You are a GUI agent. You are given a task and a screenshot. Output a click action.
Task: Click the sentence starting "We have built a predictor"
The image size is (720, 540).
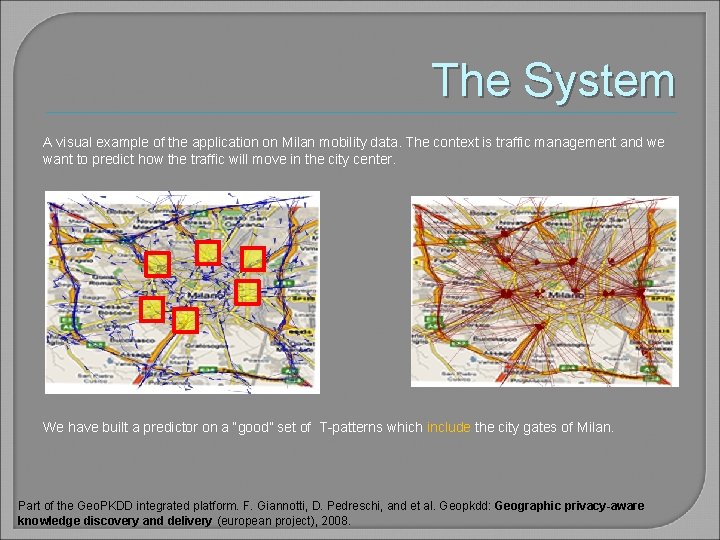pos(328,427)
